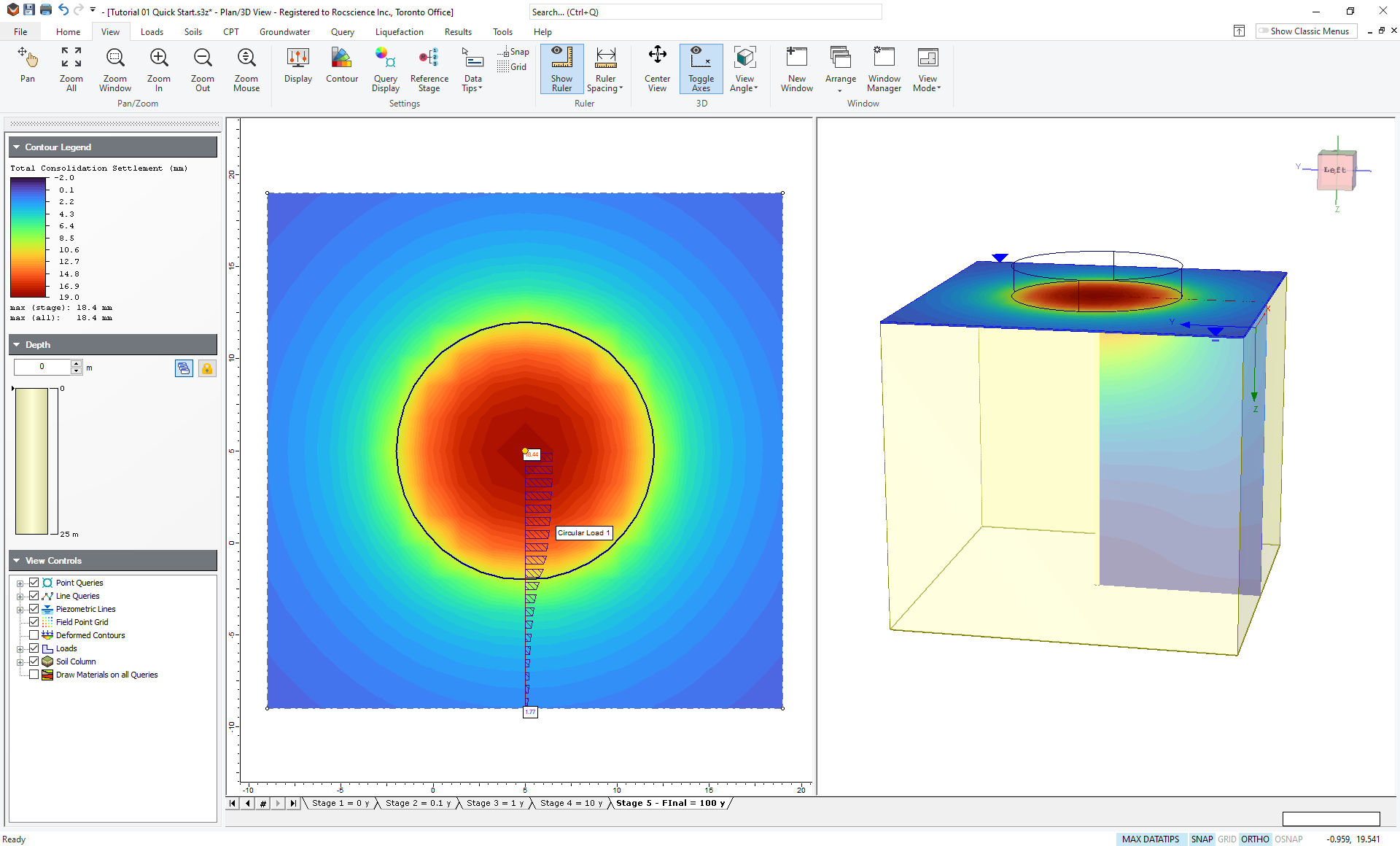Click the depth lock icon

207,368
